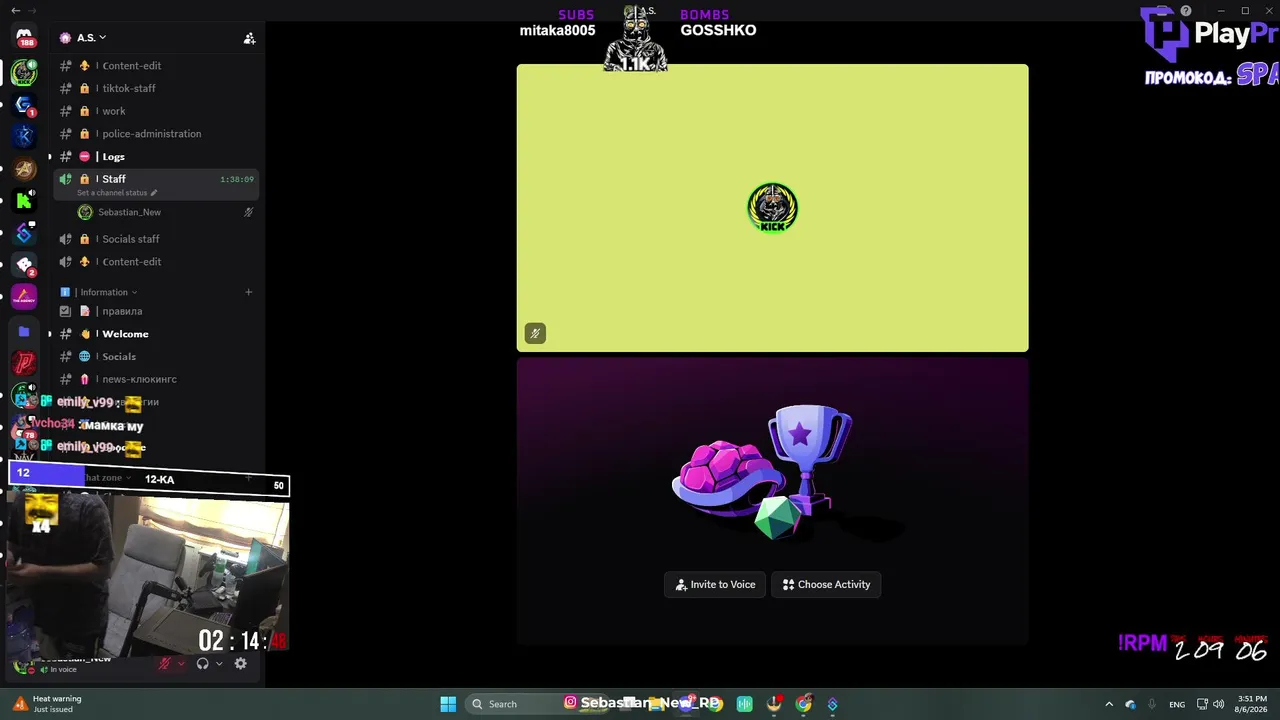Open Discord direct messages home
The height and width of the screenshot is (720, 1280).
(25, 38)
